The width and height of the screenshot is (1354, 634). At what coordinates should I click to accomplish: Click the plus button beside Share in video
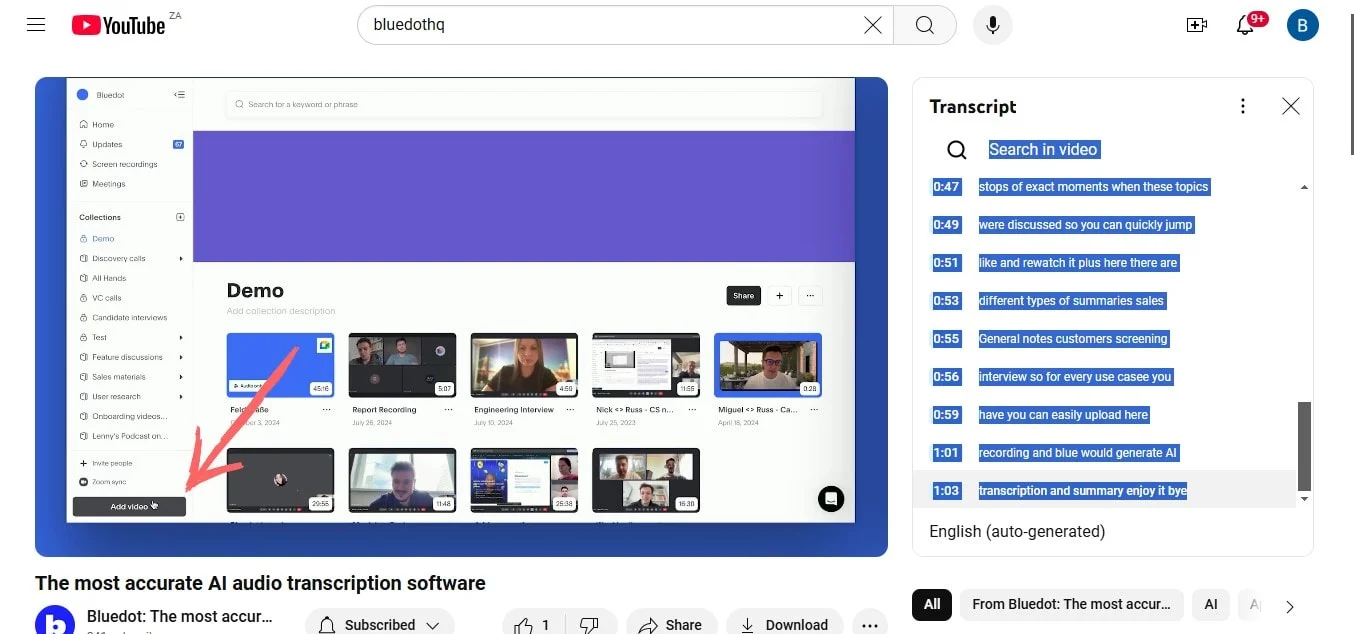click(780, 296)
